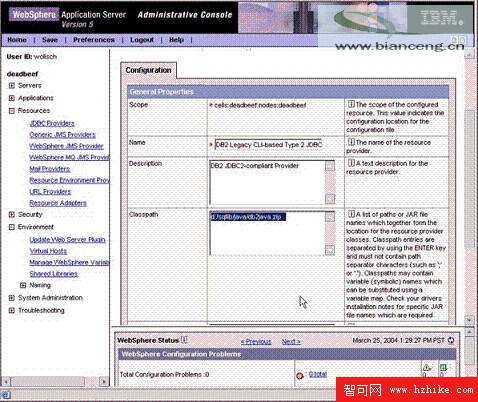Click Logout in the menu bar
This screenshot has width=478, height=402.
142,40
